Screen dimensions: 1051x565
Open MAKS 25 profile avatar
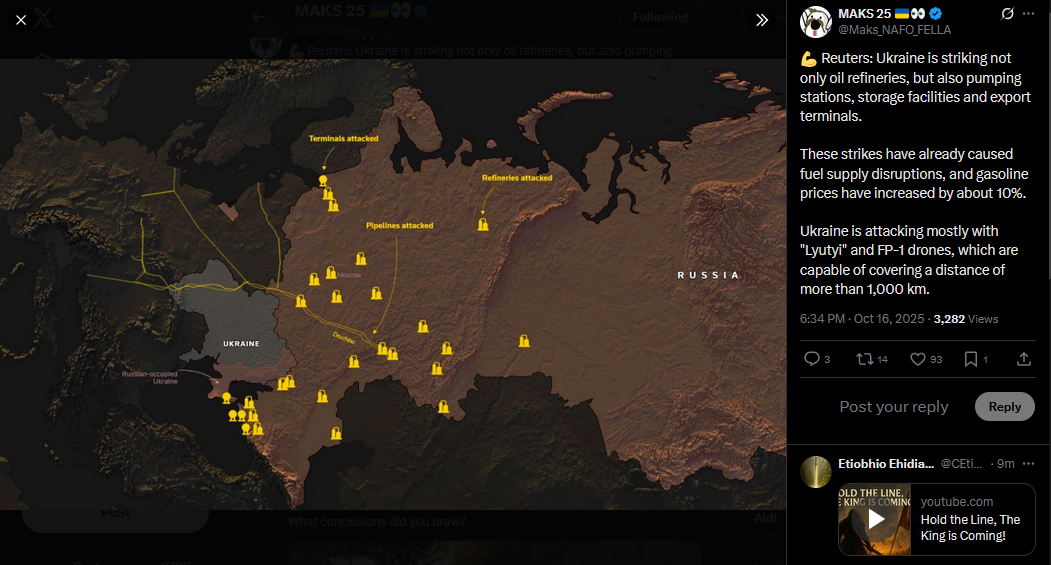point(816,21)
